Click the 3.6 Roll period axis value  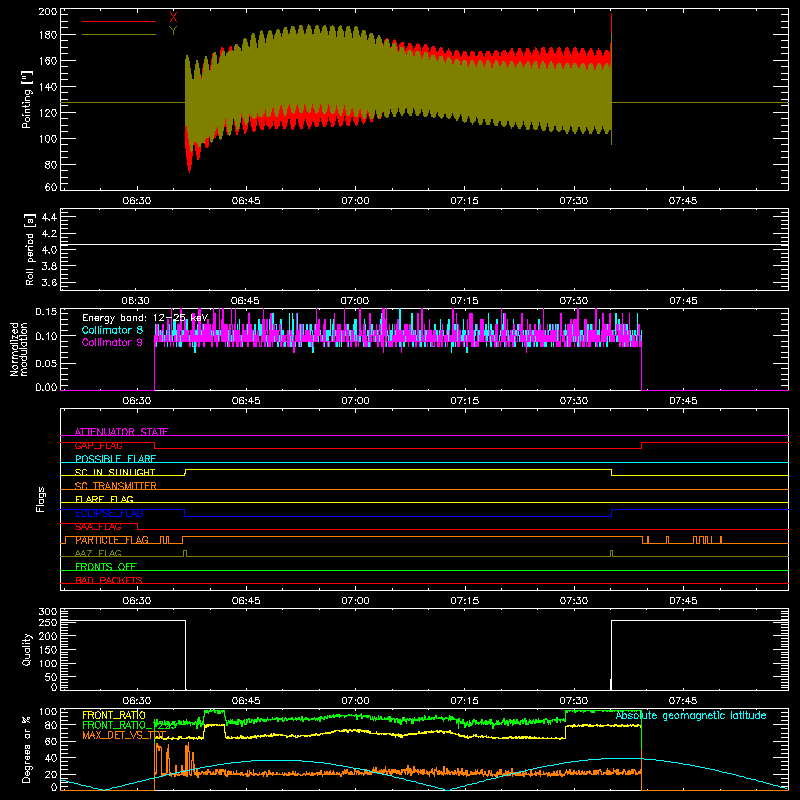49,282
